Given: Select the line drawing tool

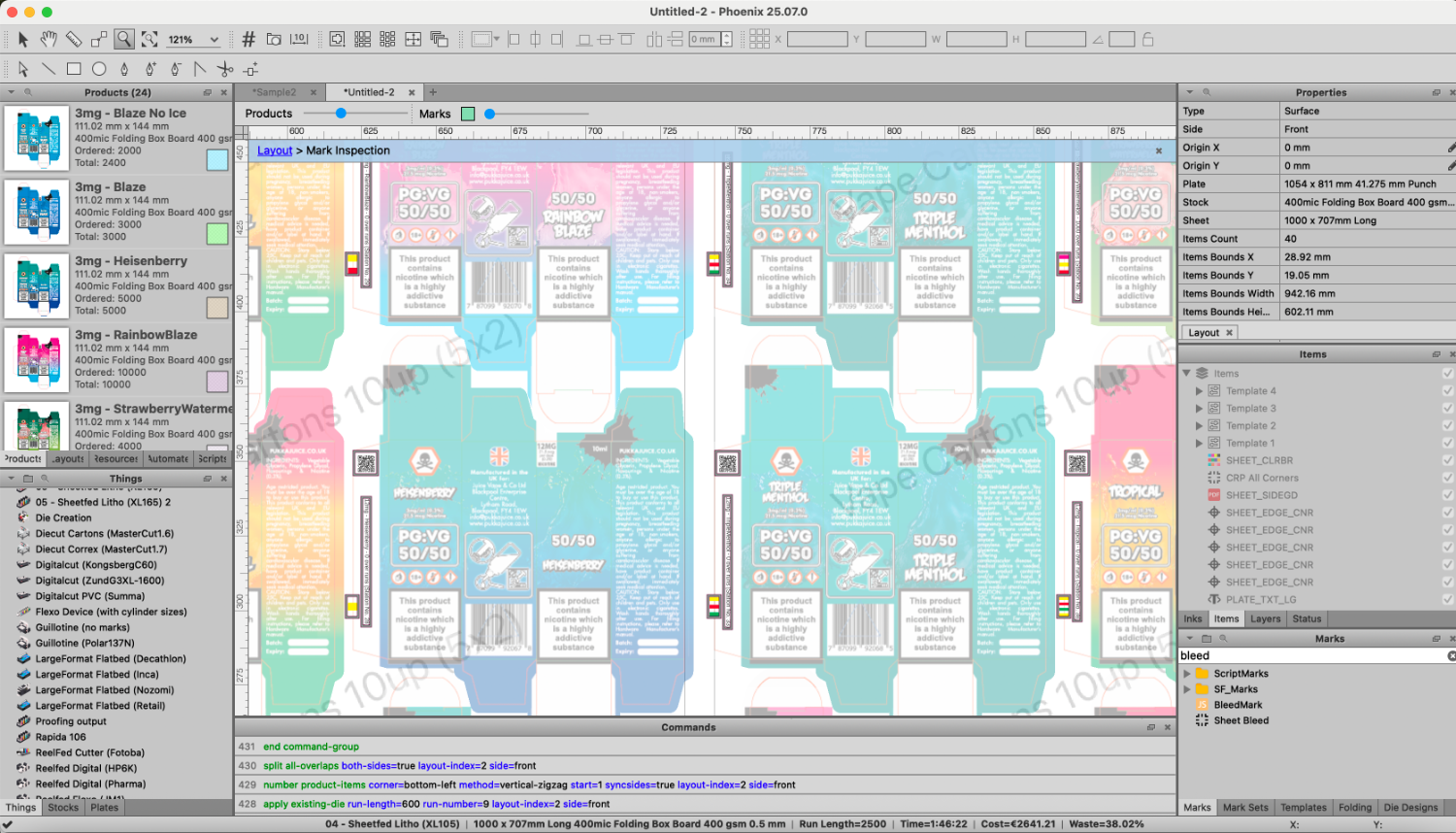Looking at the screenshot, I should click(49, 69).
